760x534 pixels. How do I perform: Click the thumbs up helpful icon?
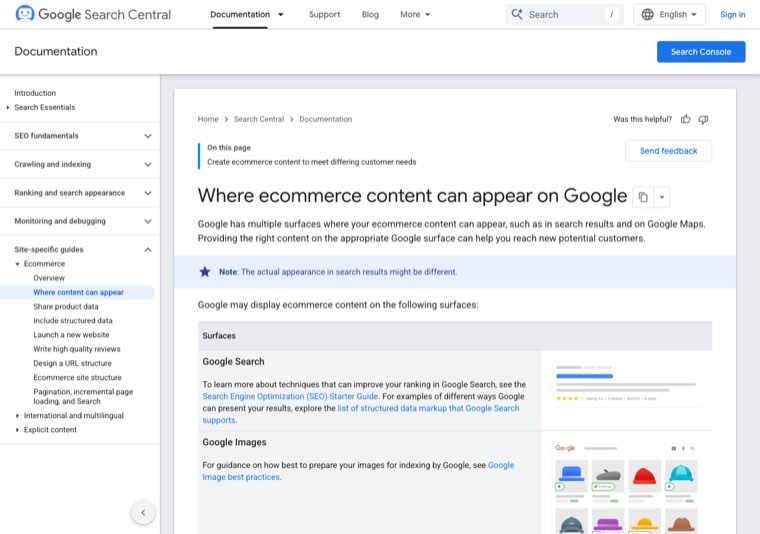[685, 119]
